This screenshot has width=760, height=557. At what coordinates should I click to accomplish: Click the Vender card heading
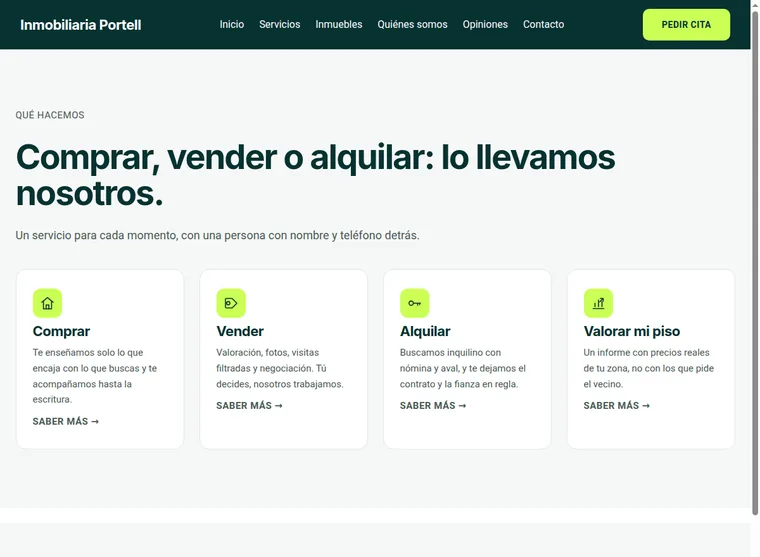point(240,331)
